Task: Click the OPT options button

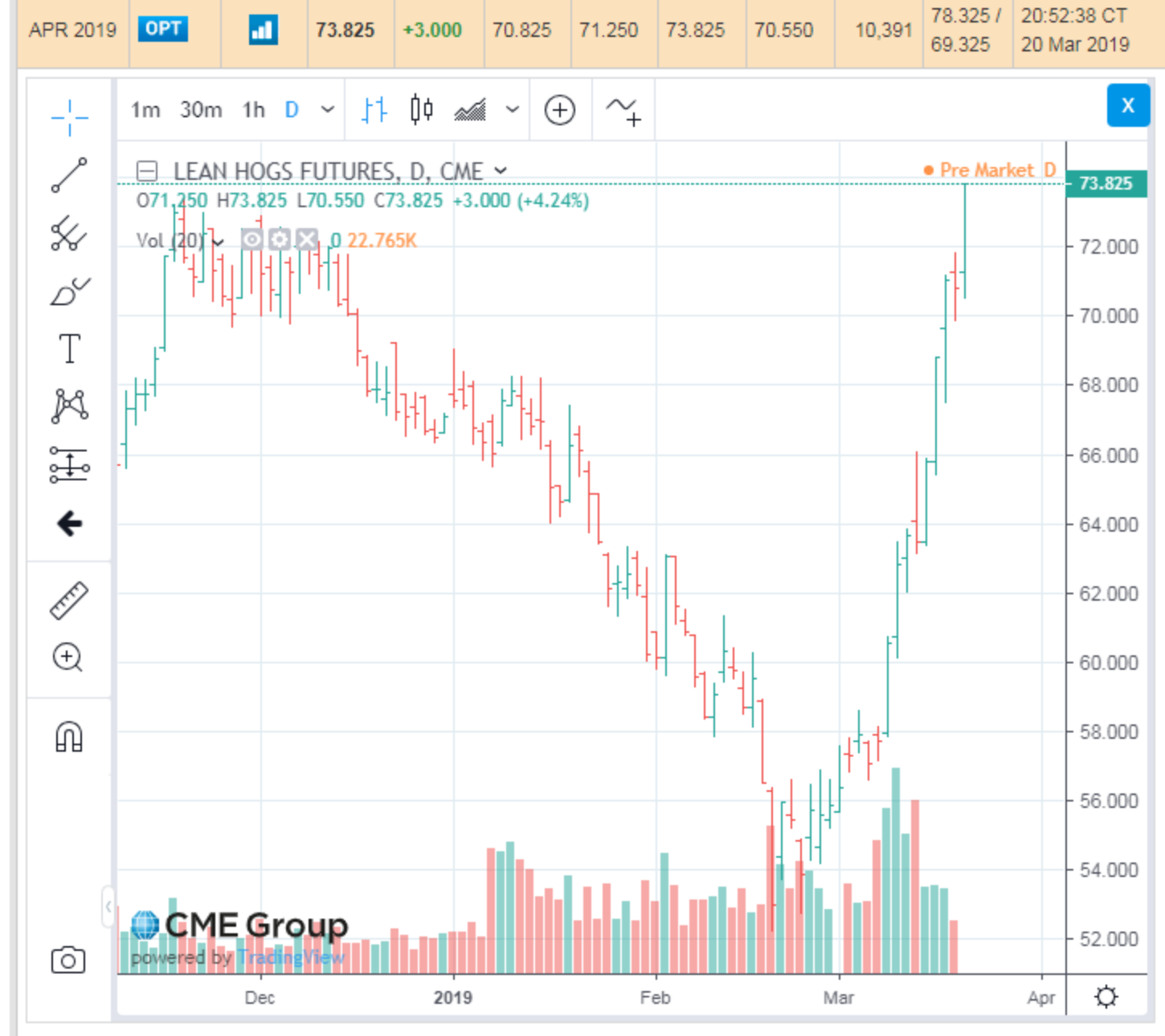Action: point(163,30)
